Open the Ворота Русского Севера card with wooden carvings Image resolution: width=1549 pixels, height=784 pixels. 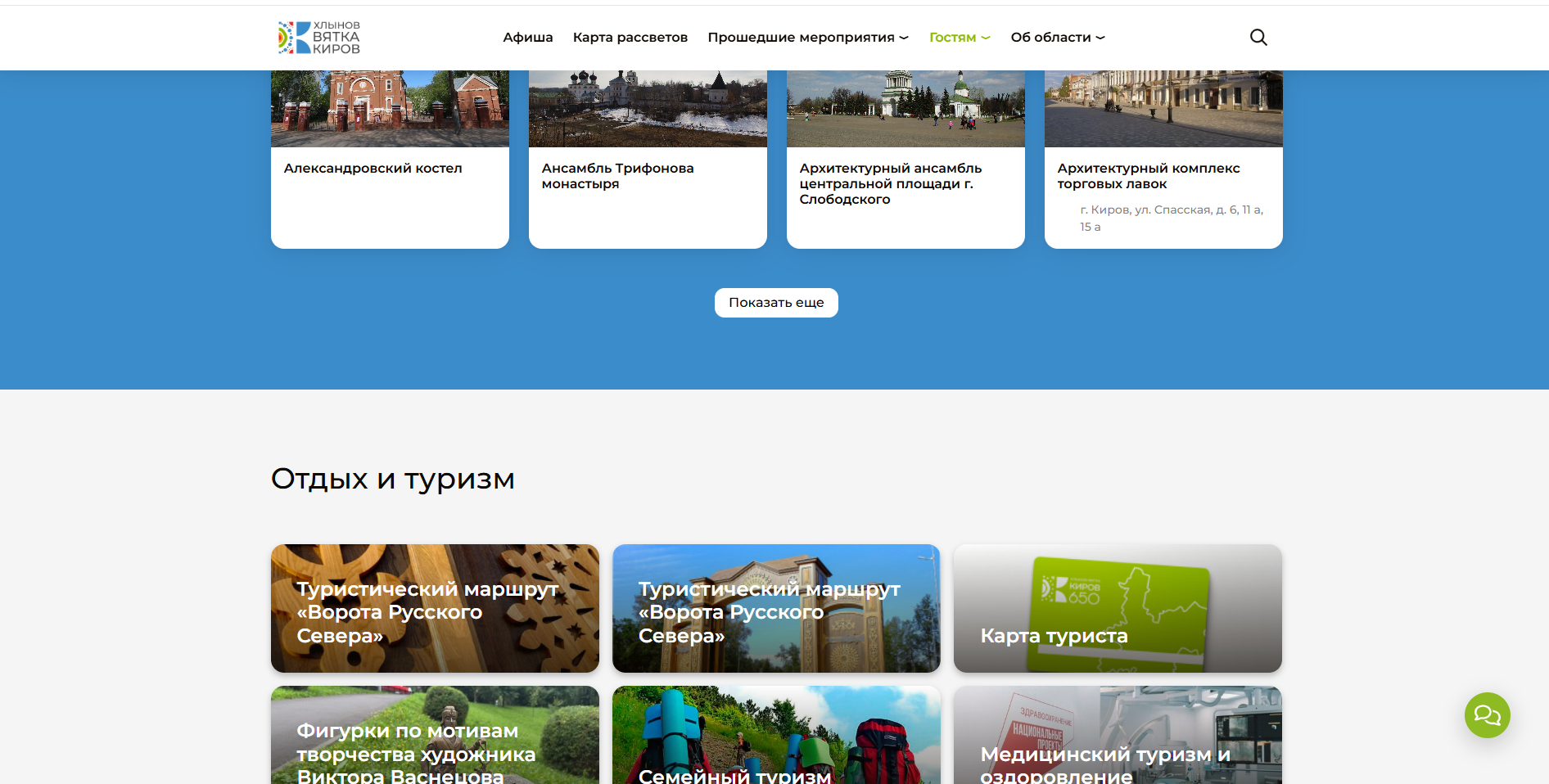(x=435, y=608)
